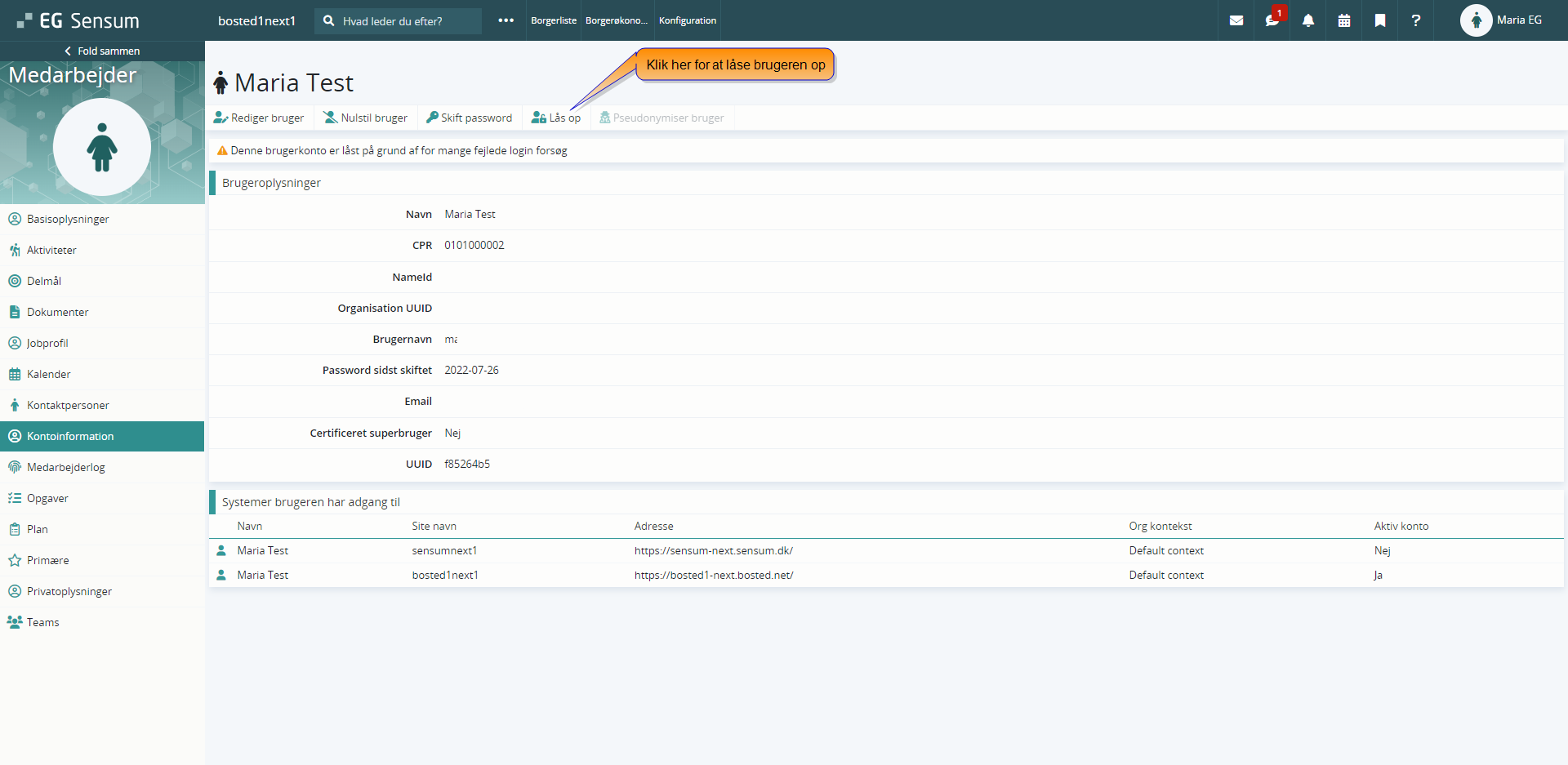Open the Konfiguration tab
The width and height of the screenshot is (1568, 765).
click(x=688, y=20)
